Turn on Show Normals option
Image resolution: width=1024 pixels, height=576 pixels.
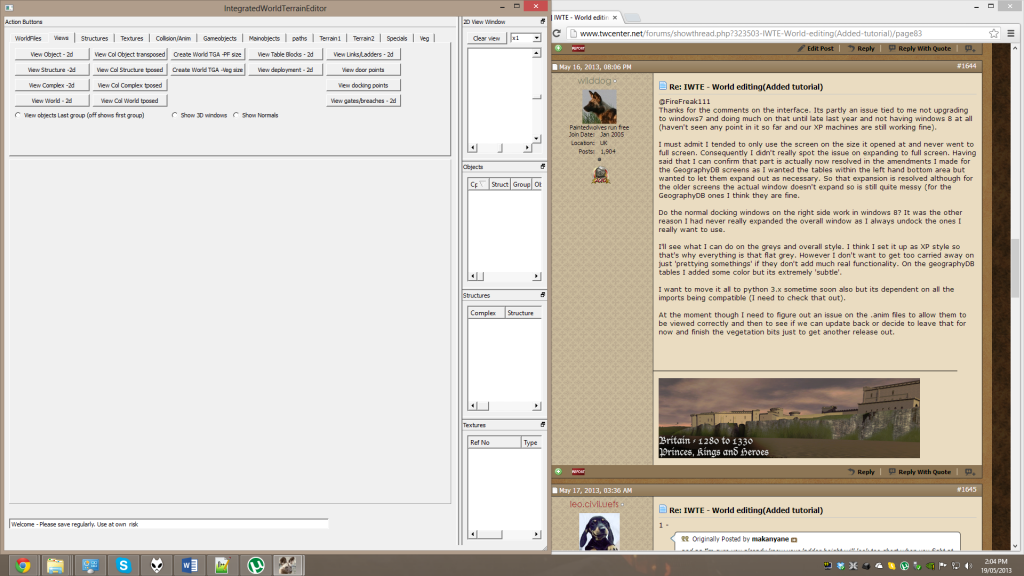coord(236,115)
